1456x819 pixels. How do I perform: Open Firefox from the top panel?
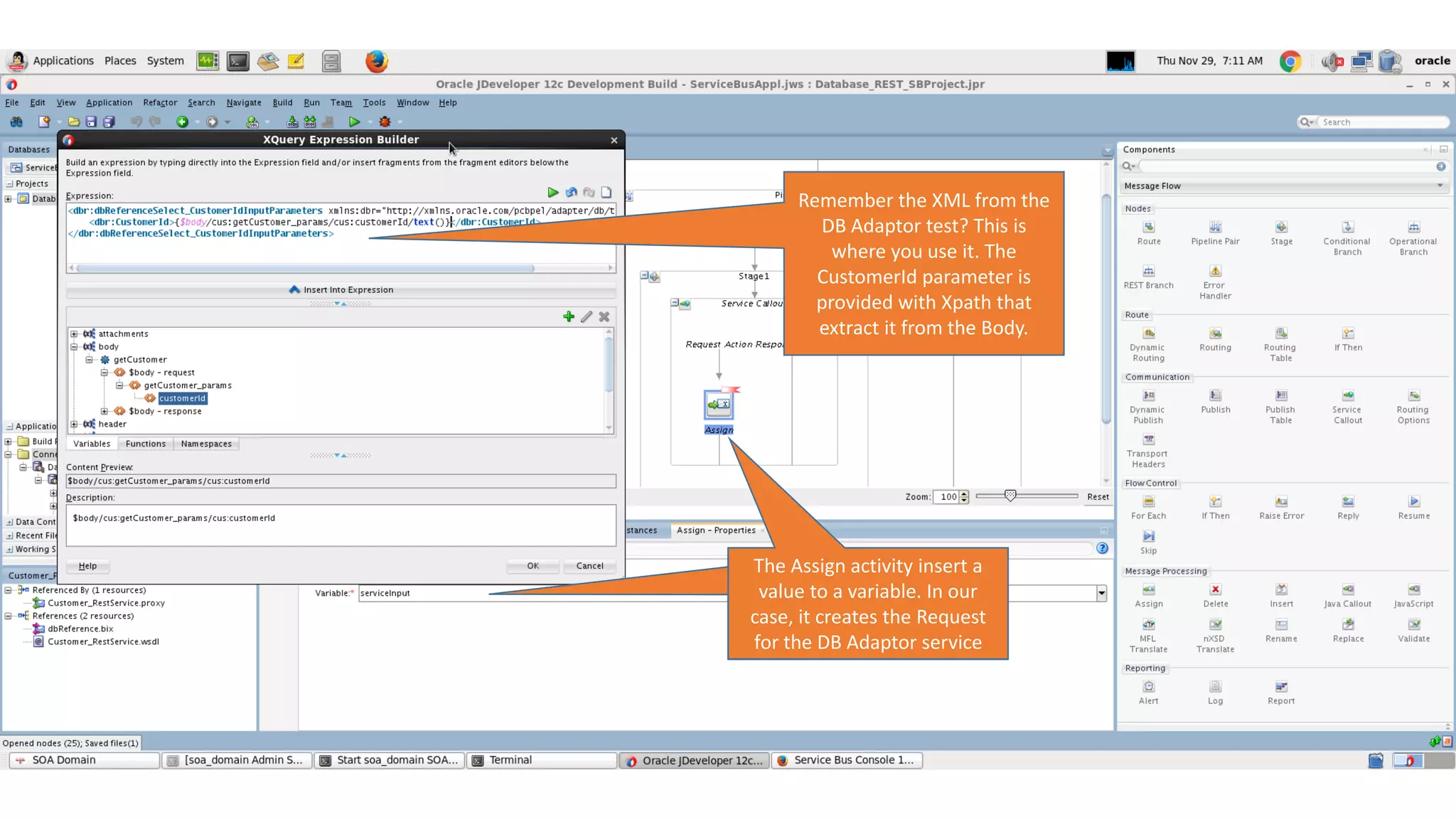pos(376,61)
